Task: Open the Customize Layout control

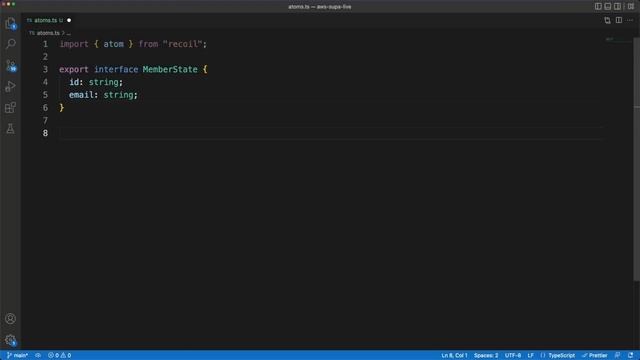Action: click(x=631, y=7)
